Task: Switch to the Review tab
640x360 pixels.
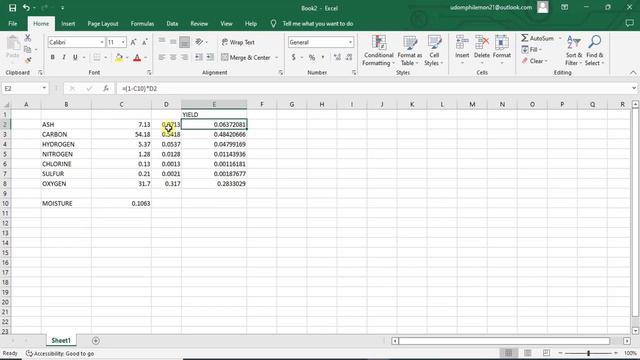Action: point(199,24)
